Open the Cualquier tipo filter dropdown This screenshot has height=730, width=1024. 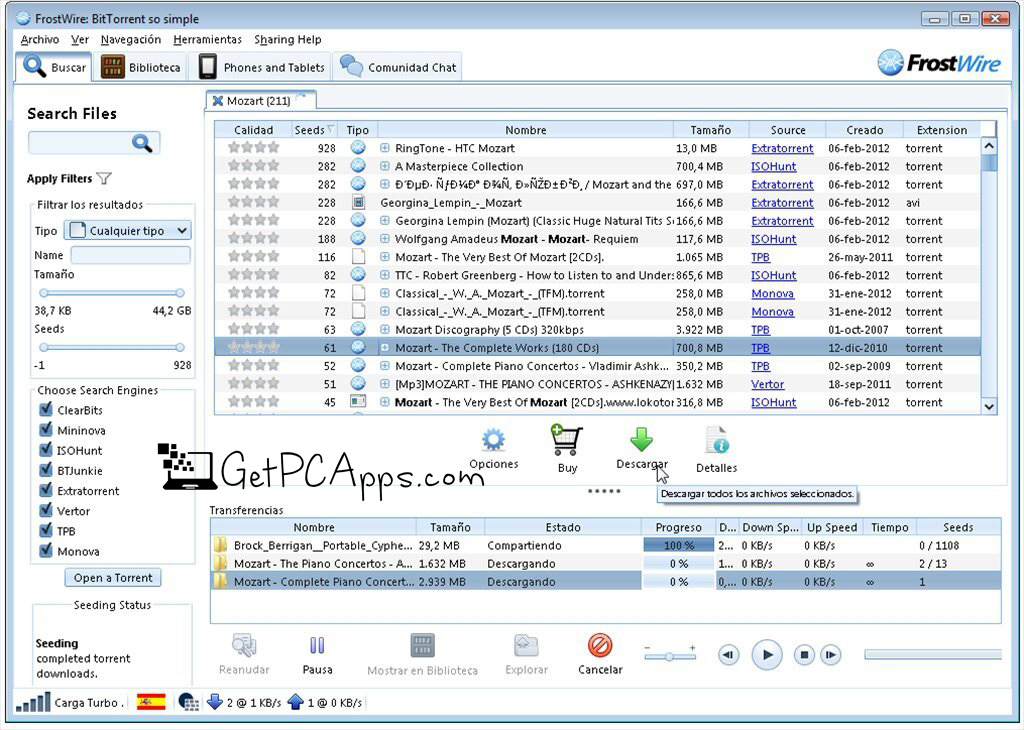tap(126, 230)
